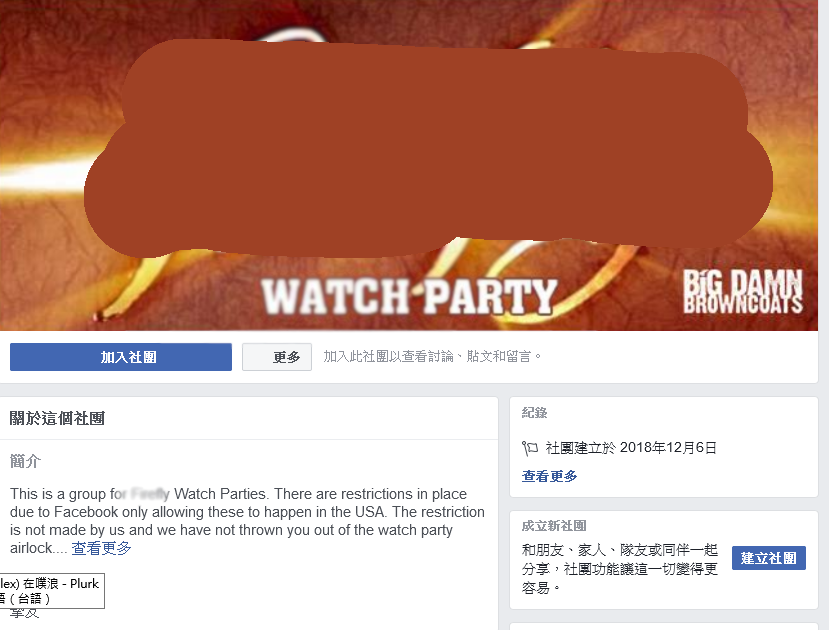Click the 建立社團 create group button

click(769, 558)
